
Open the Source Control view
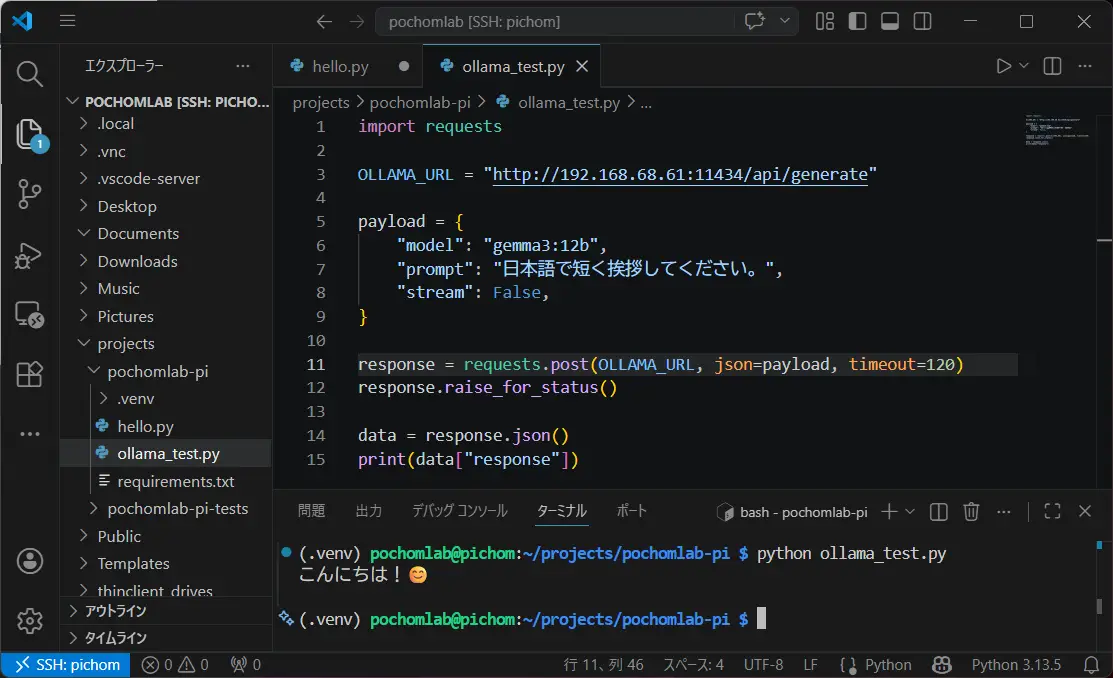(29, 194)
